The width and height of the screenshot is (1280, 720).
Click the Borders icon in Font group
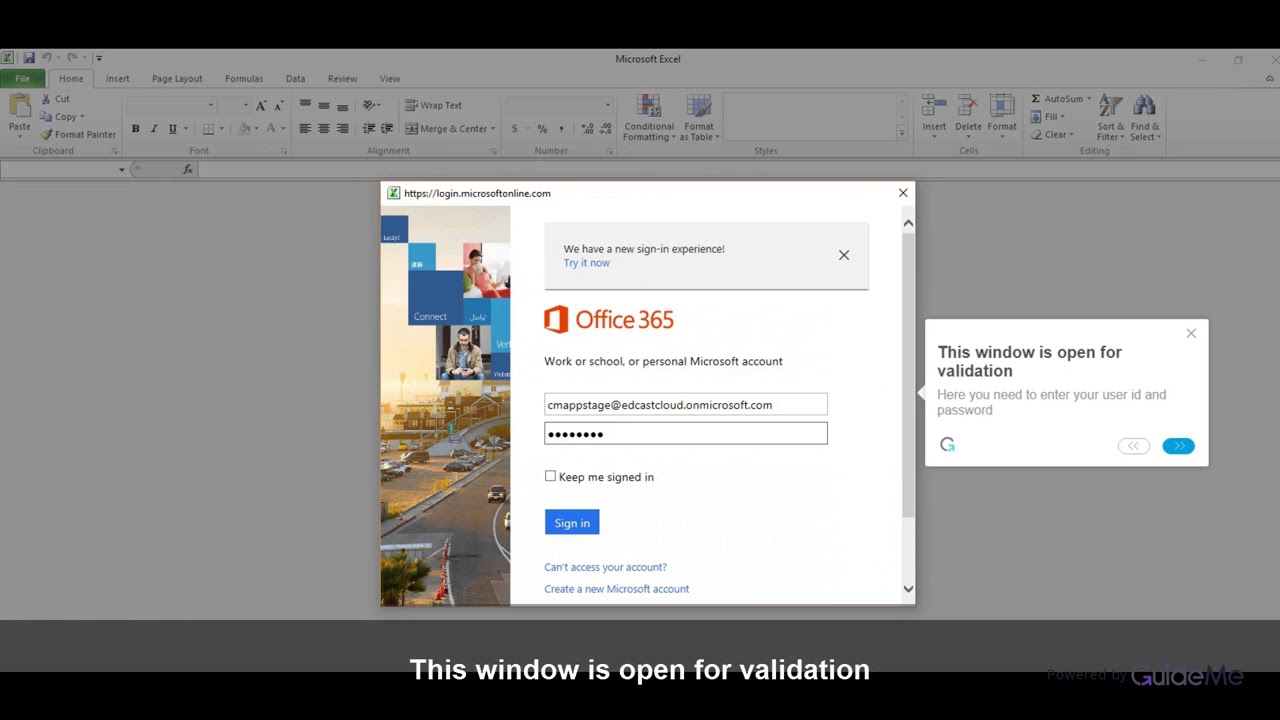point(208,129)
